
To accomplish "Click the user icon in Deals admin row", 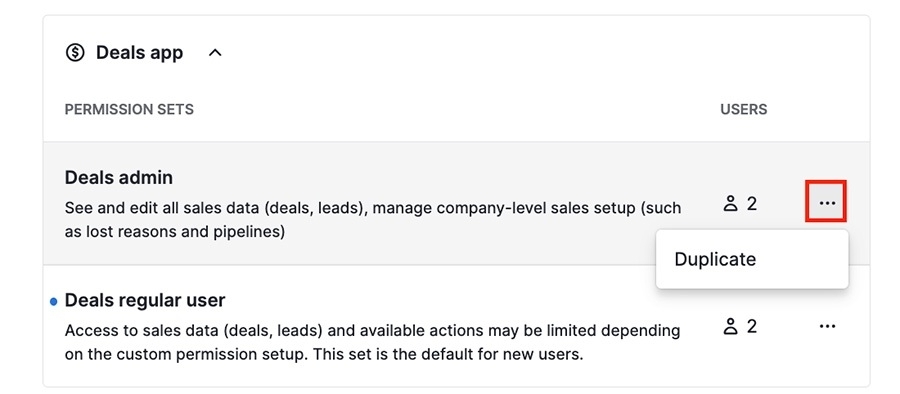I will 730,203.
